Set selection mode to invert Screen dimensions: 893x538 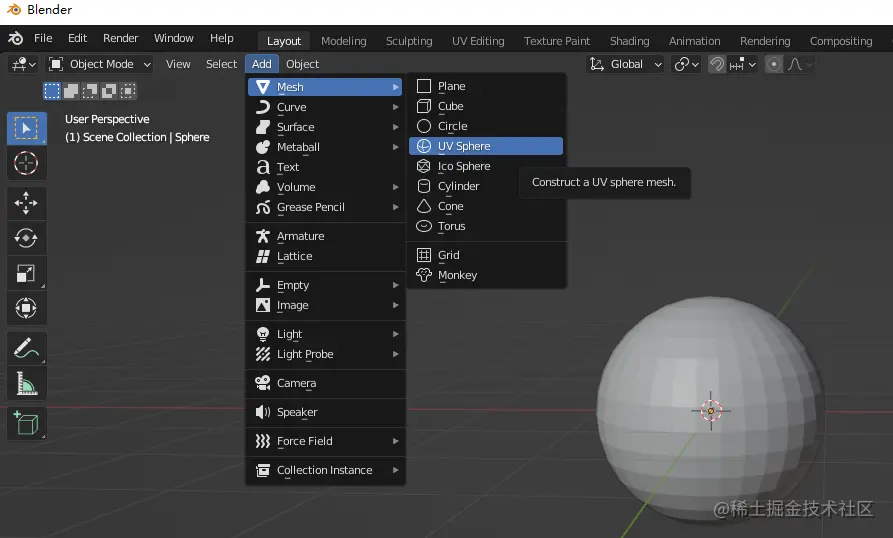point(109,91)
